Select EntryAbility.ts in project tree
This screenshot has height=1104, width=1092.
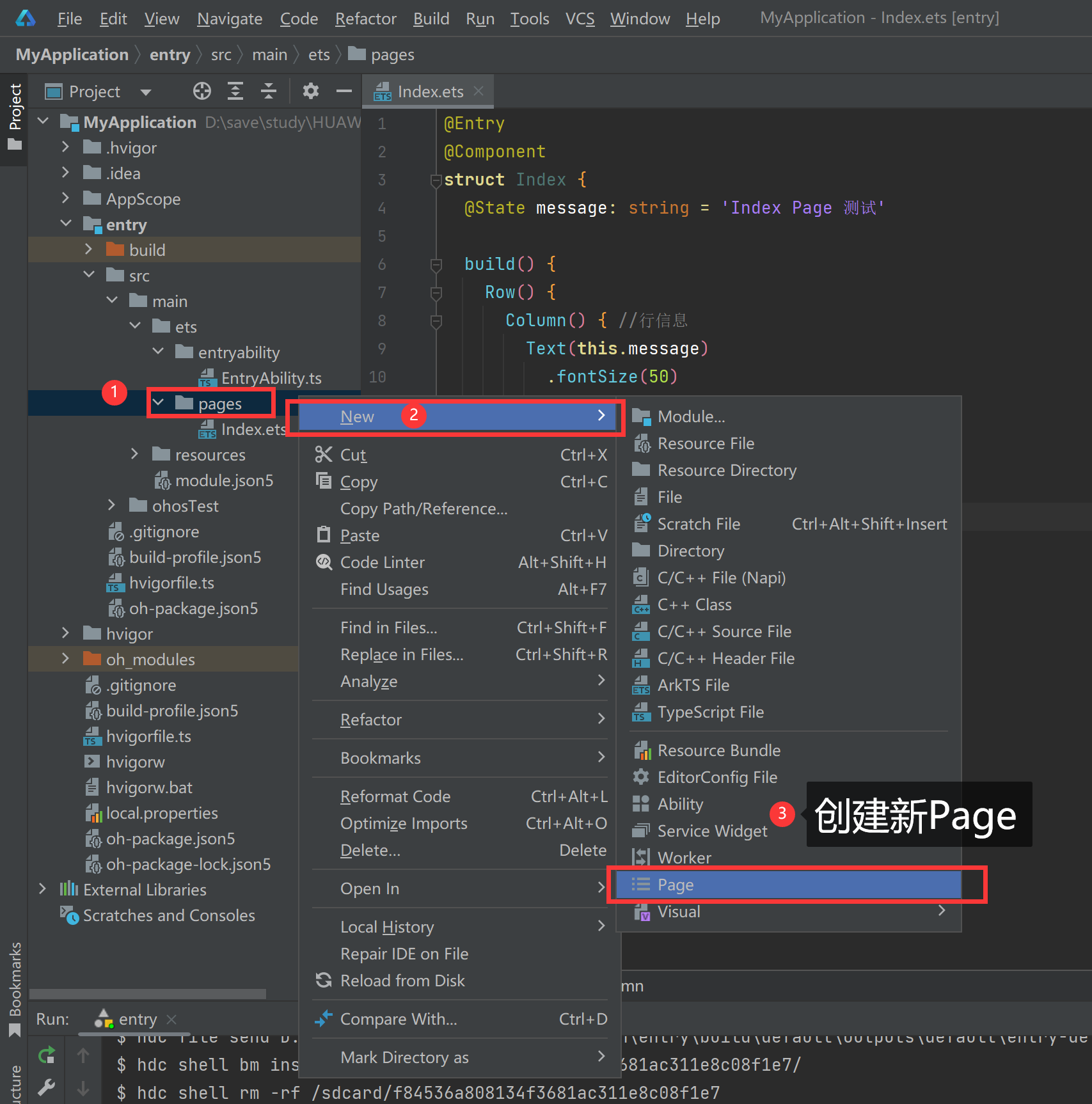pyautogui.click(x=271, y=377)
